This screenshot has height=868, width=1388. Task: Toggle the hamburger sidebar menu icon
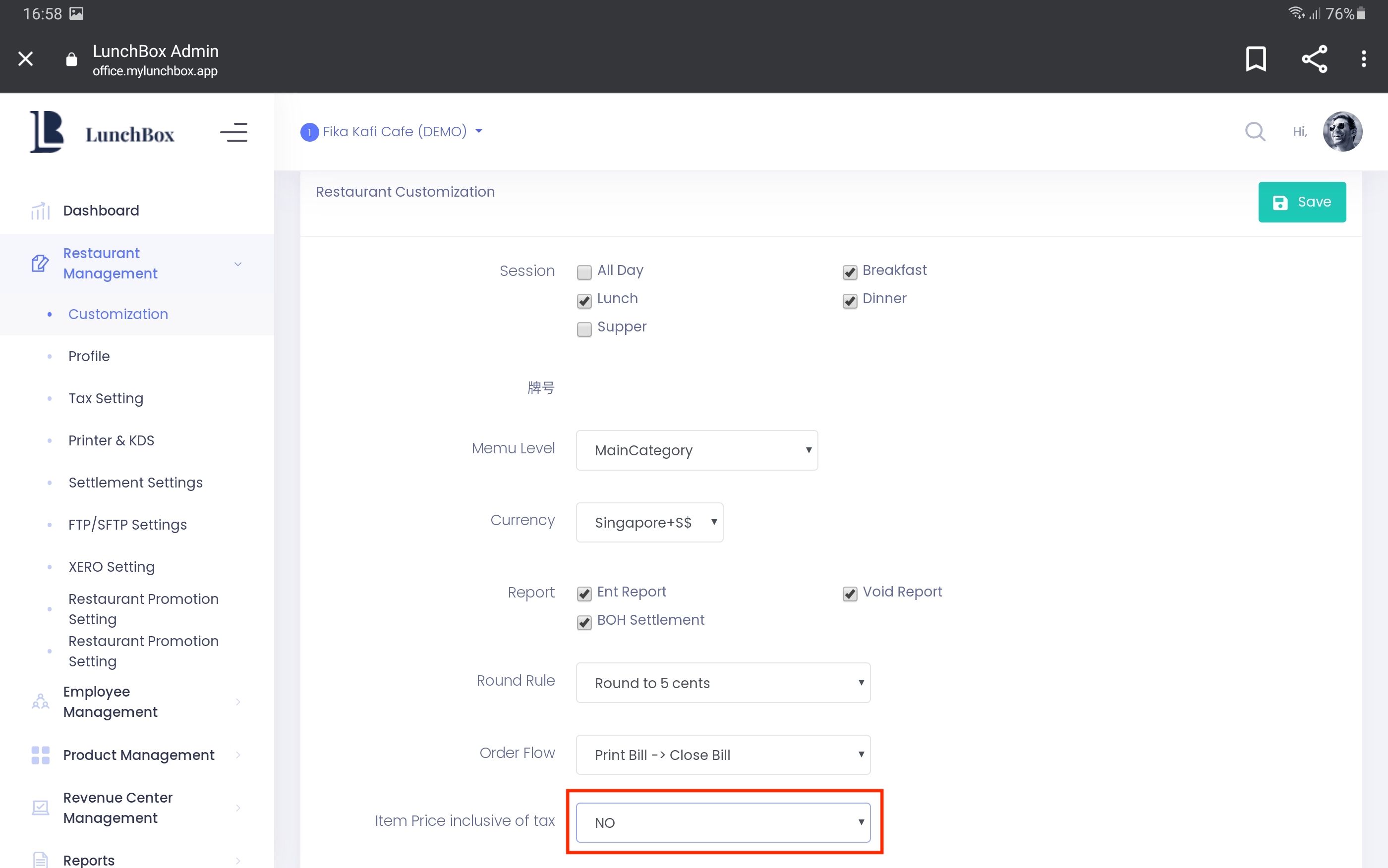pos(233,132)
